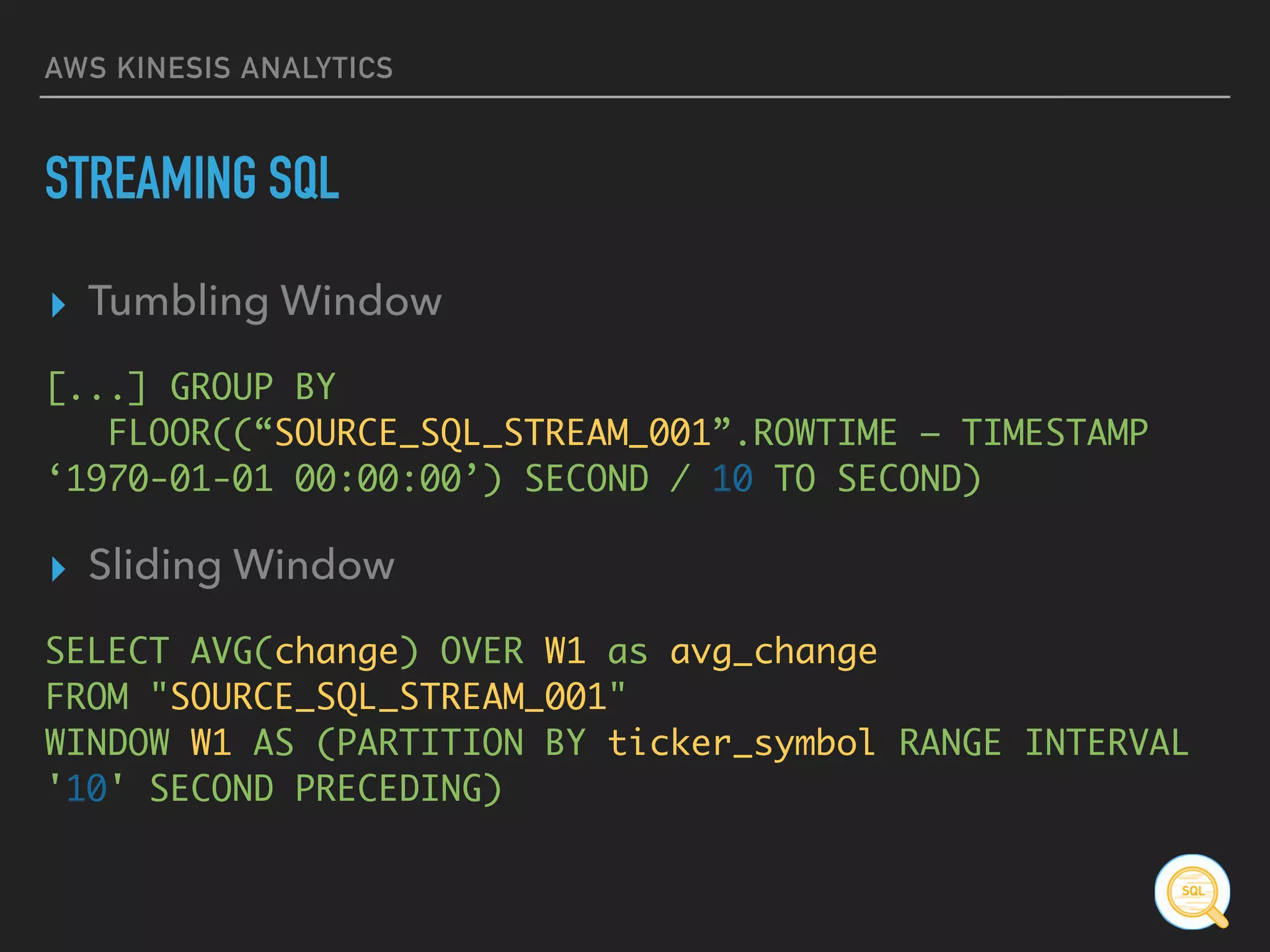Click the blue '10' in the quoted interval
The height and width of the screenshot is (952, 1270).
(86, 789)
